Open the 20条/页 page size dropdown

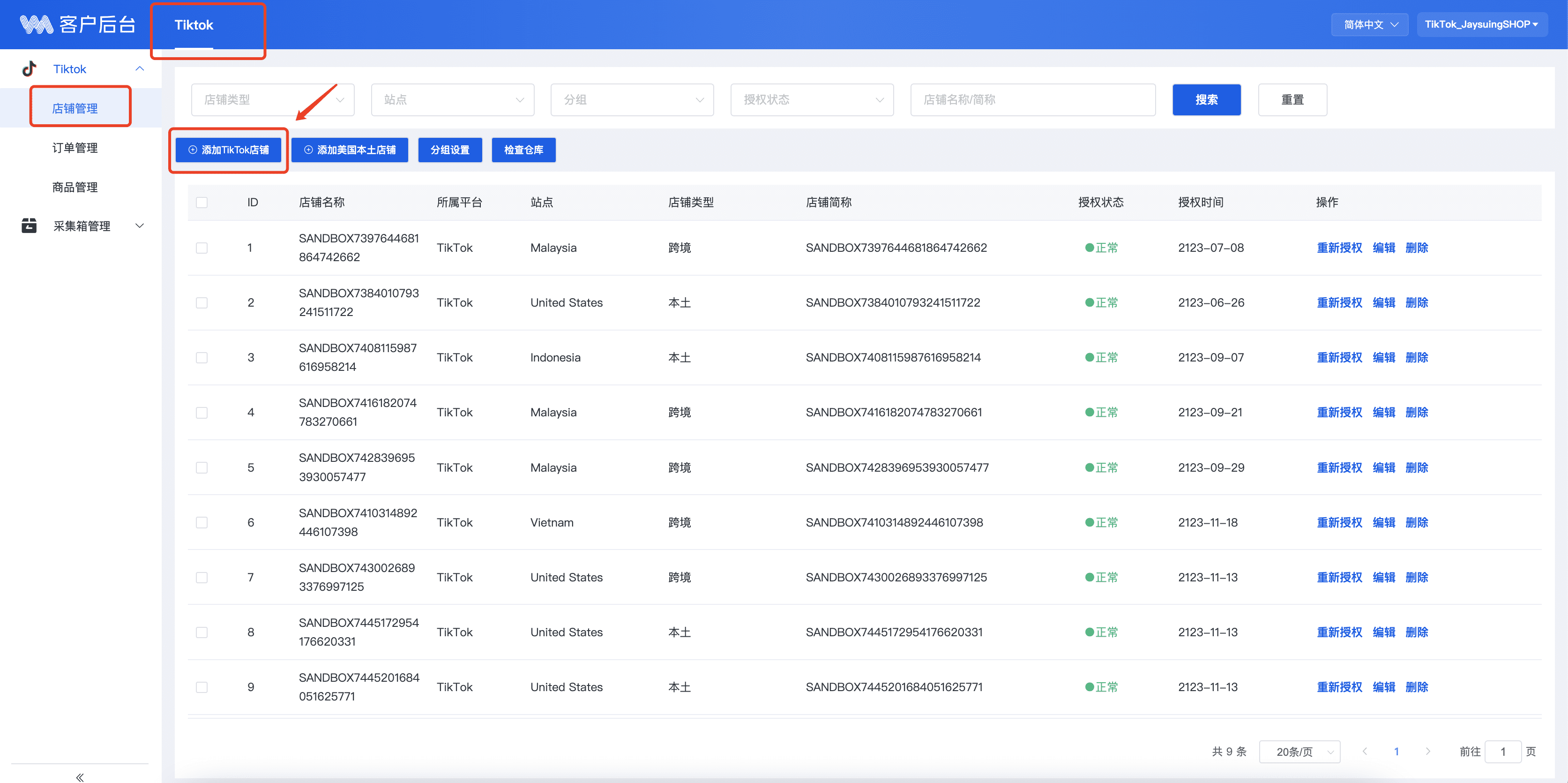pyautogui.click(x=1299, y=751)
